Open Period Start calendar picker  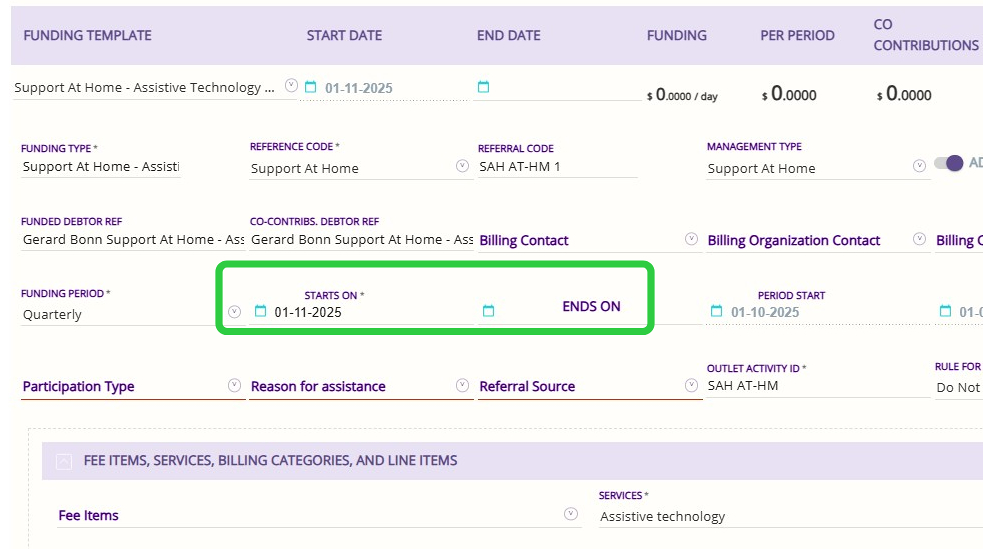(716, 311)
